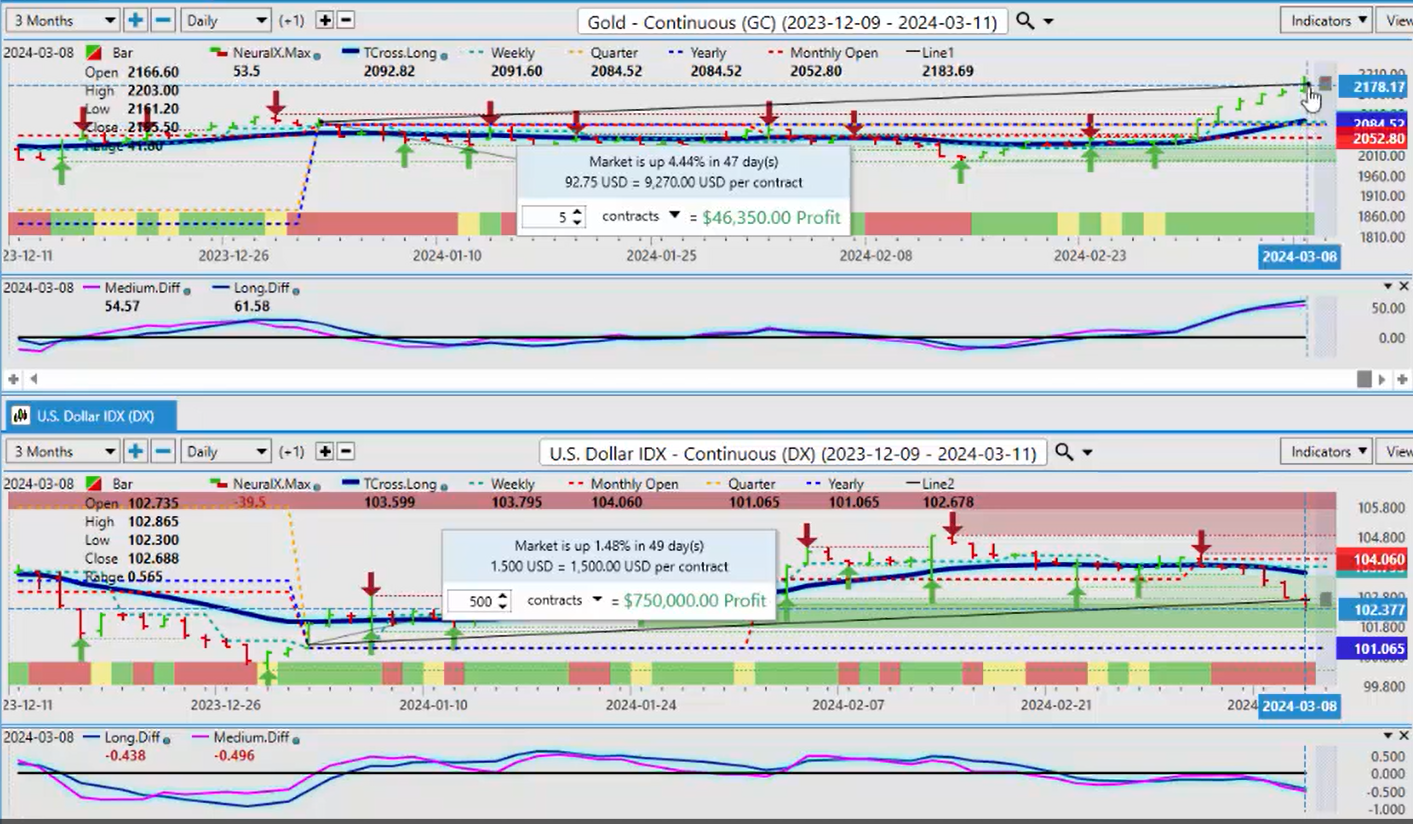Screen dimensions: 1413x824
Task: Click the $46,350.00 Profit text
Action: click(x=771, y=217)
